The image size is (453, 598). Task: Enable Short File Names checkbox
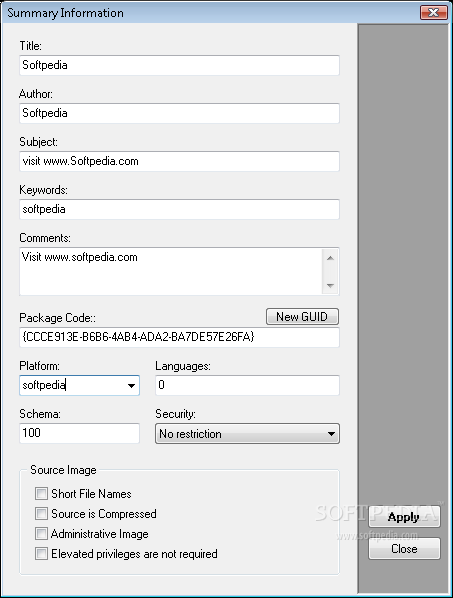(41, 494)
